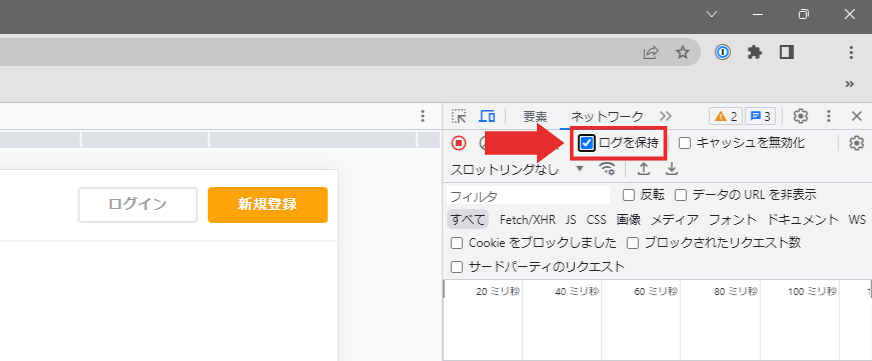Screen dimensions: 872x361
Task: Click the 80 ミリ秒 timeline marker
Action: click(x=736, y=291)
